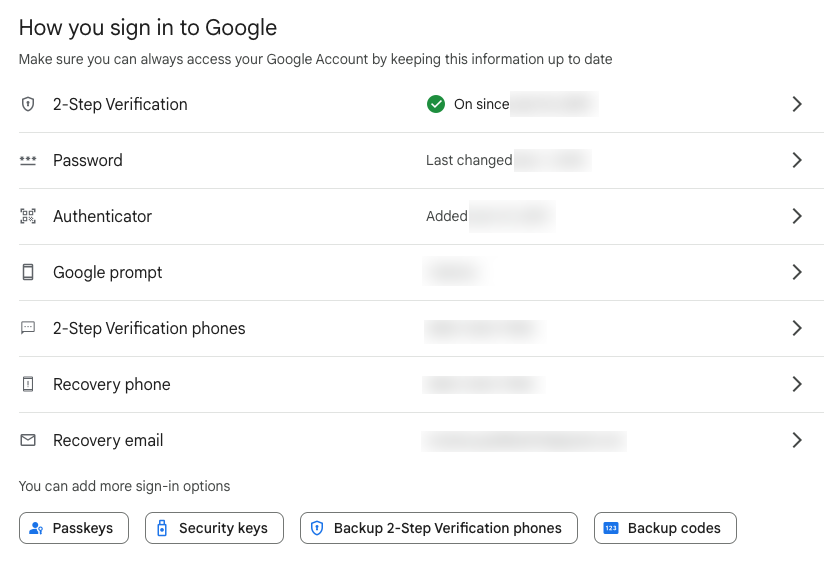The width and height of the screenshot is (824, 562).
Task: Select the Recovery email row label
Action: [x=108, y=440]
